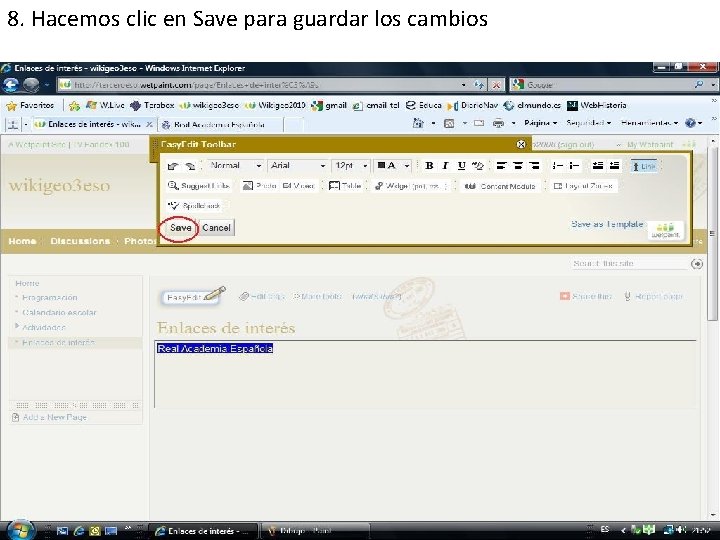Align text center
The image size is (720, 540).
coord(518,166)
